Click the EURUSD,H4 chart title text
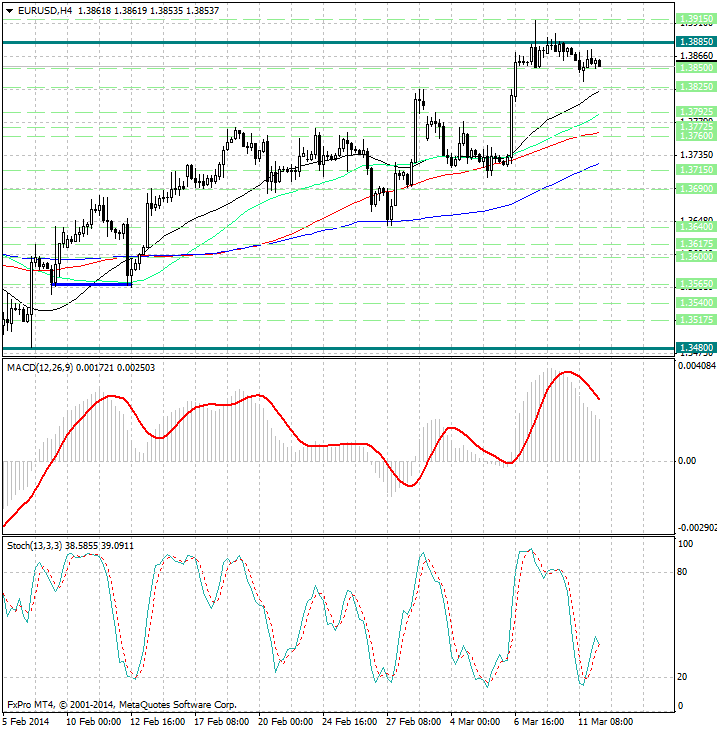 [x=45, y=10]
